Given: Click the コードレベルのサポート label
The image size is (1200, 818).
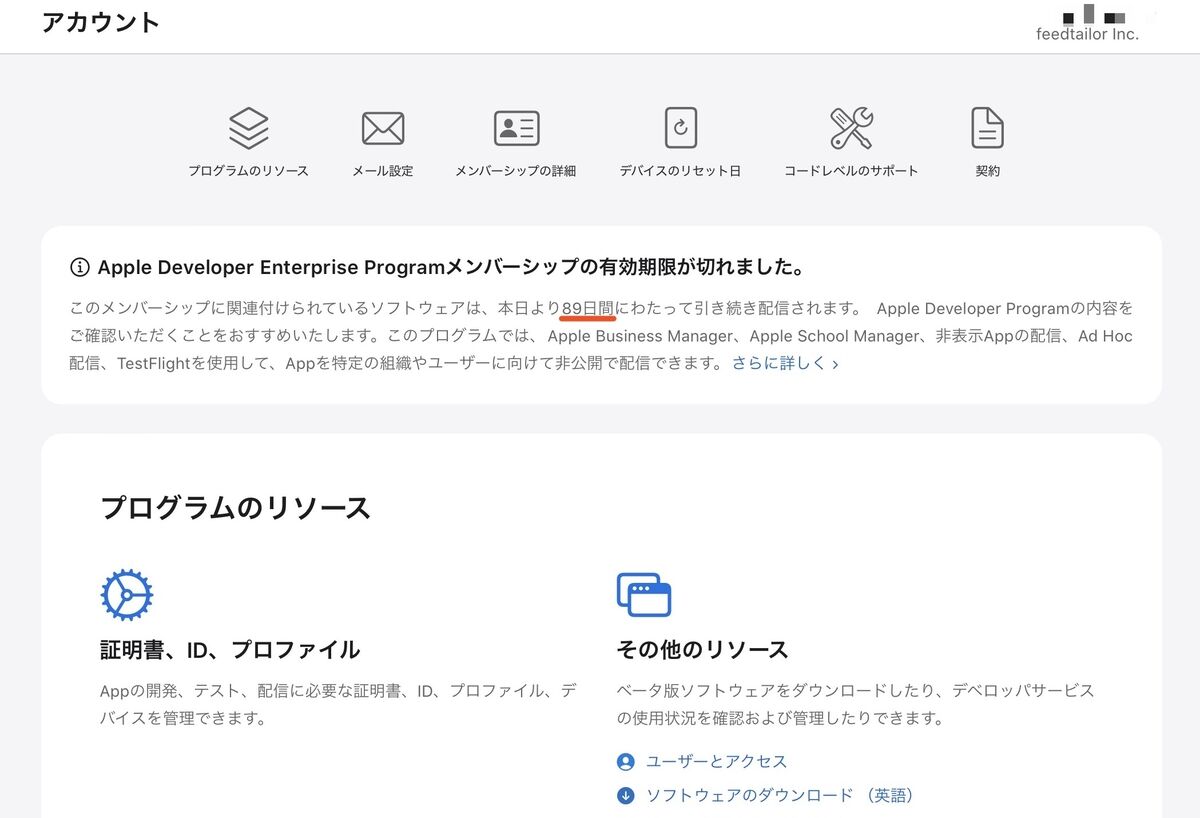Looking at the screenshot, I should coord(852,171).
